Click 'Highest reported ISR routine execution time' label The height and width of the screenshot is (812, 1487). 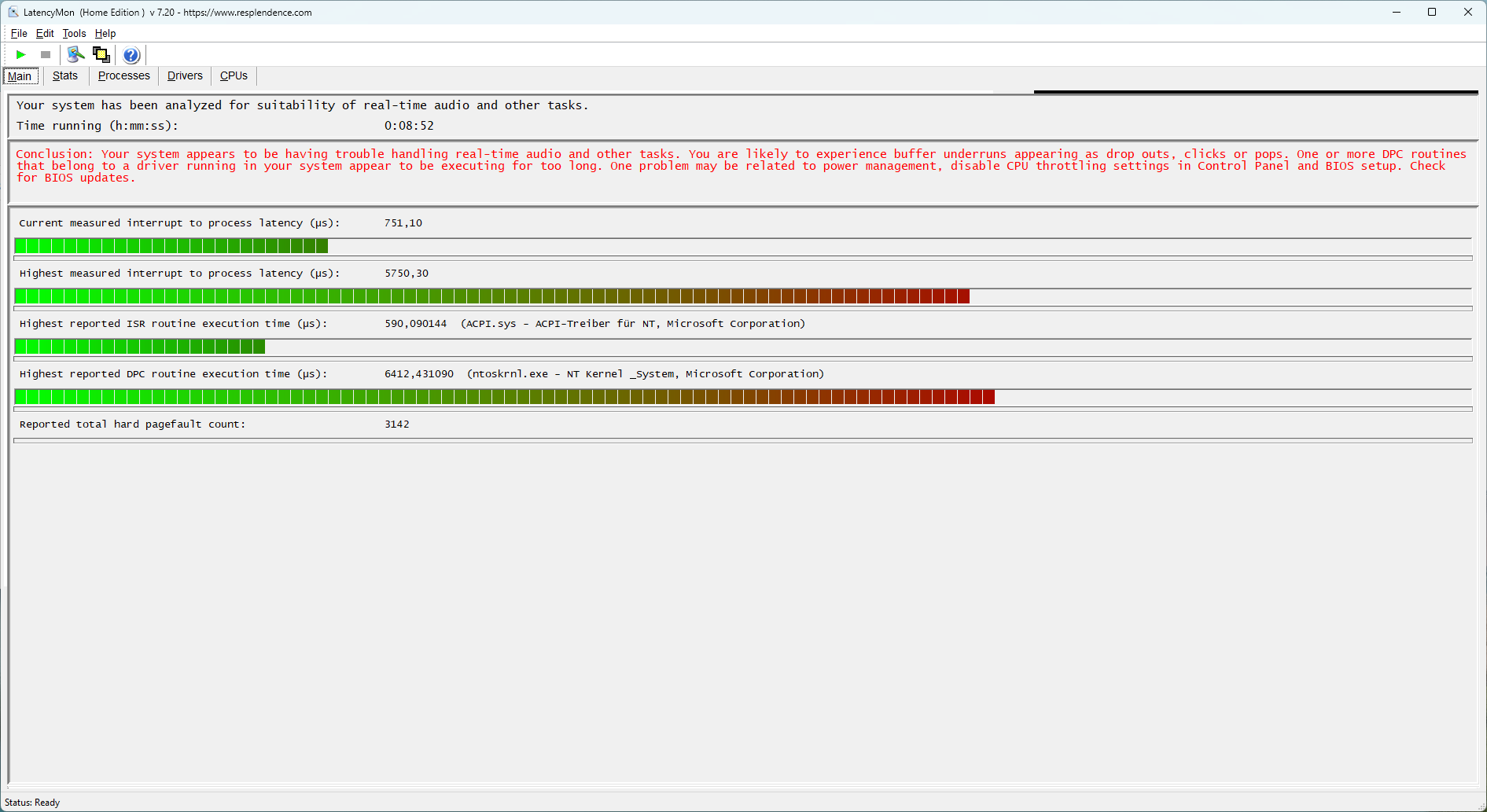[x=174, y=324]
